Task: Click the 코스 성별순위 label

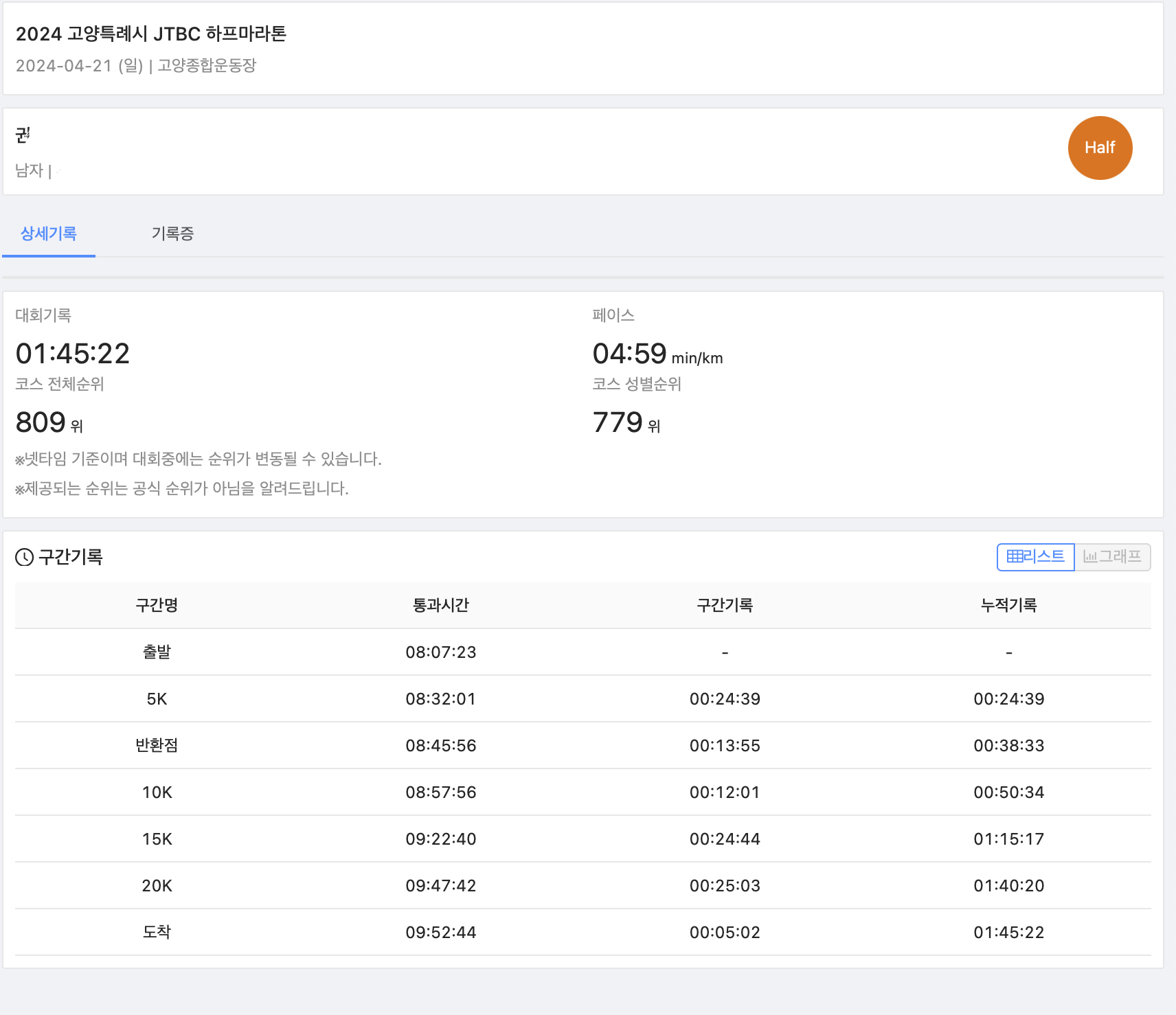Action: 637,384
